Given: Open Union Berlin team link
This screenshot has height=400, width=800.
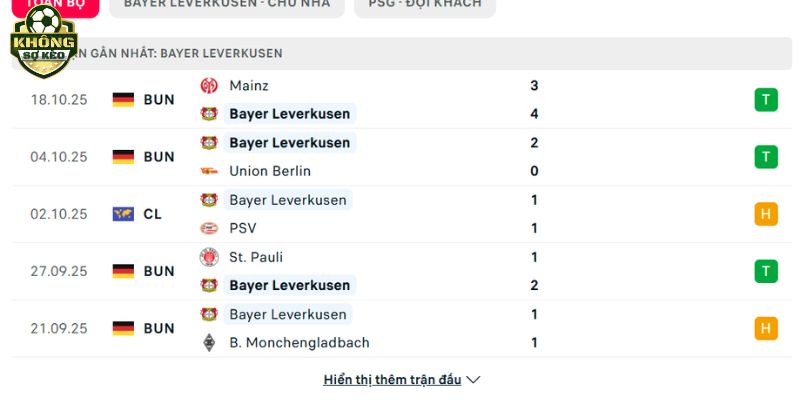Looking at the screenshot, I should [x=269, y=171].
